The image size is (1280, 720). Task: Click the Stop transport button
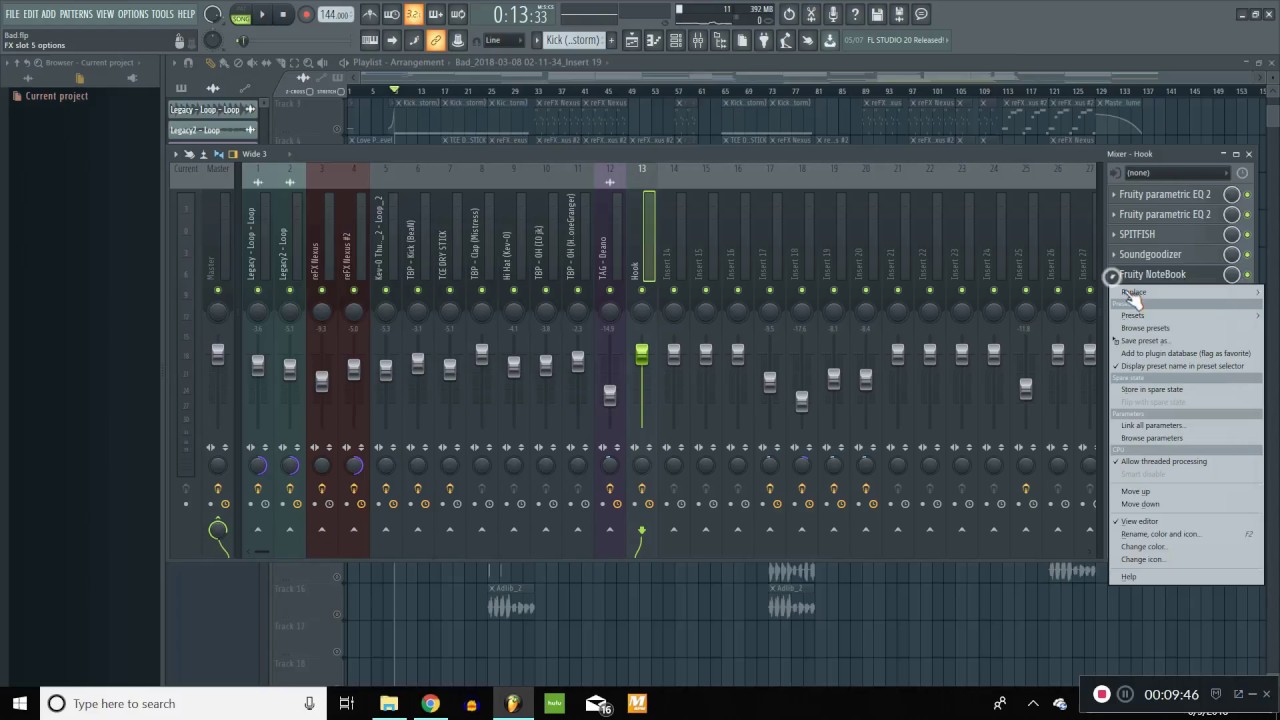283,15
